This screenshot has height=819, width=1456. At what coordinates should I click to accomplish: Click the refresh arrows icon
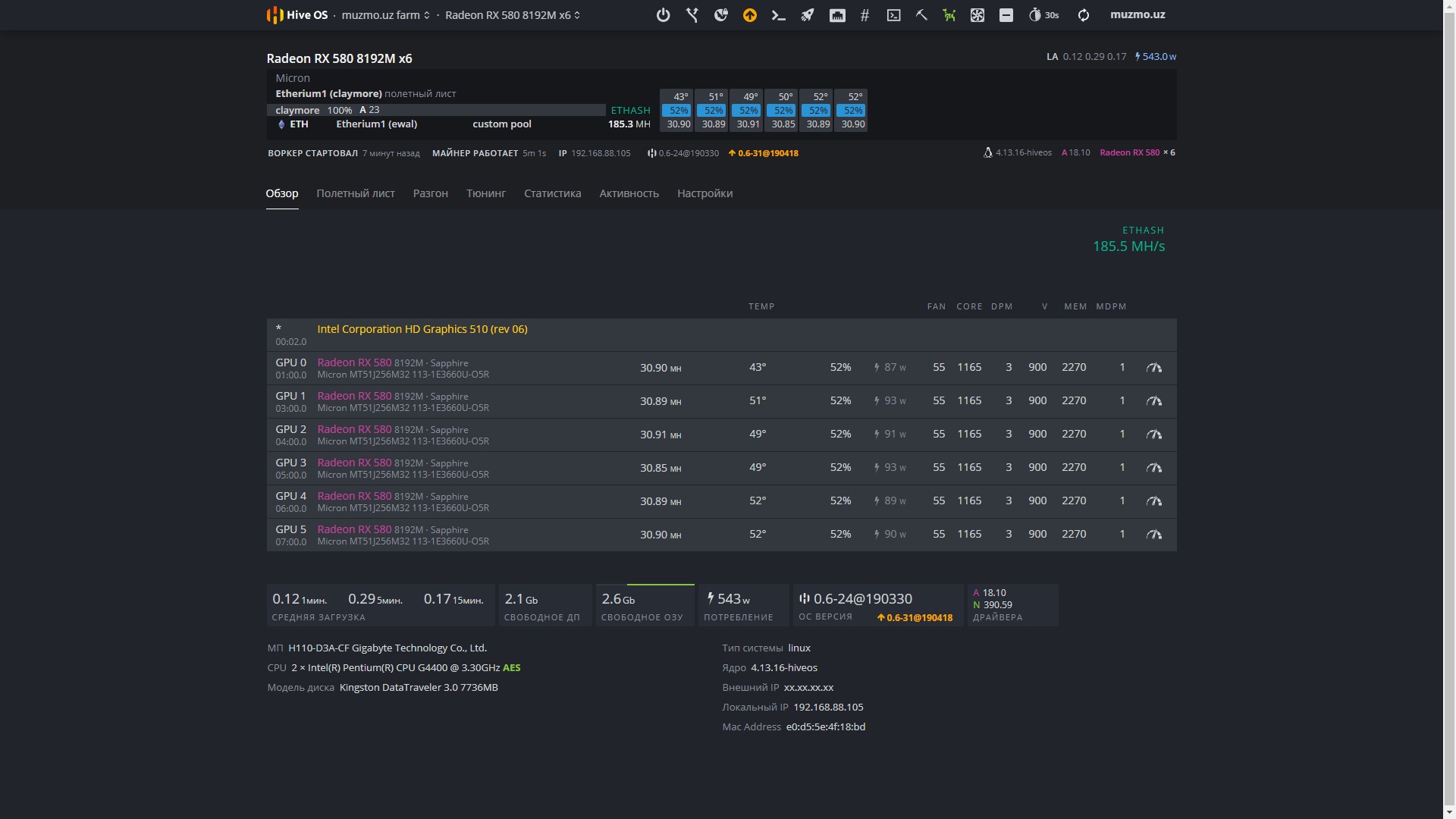[x=1083, y=15]
